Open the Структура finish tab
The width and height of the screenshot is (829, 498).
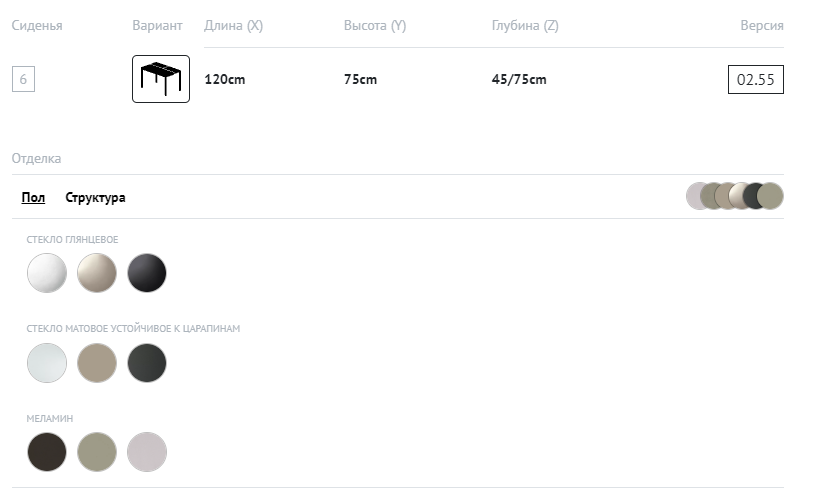(96, 198)
